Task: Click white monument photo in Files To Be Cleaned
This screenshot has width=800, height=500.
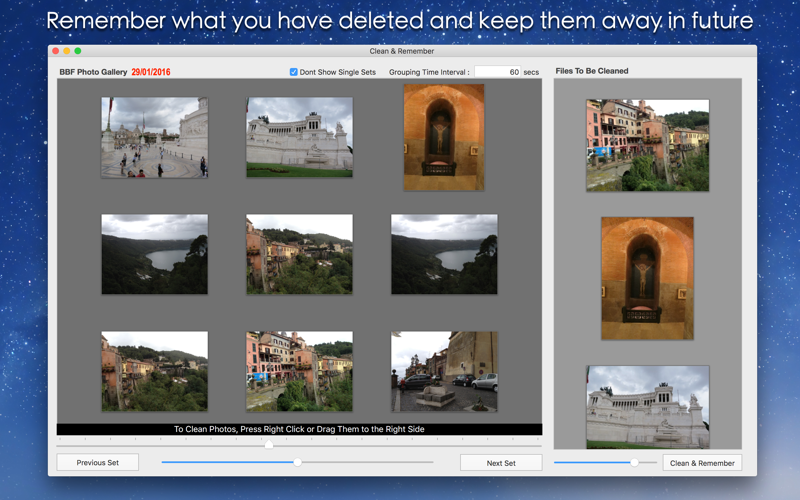Action: [647, 407]
